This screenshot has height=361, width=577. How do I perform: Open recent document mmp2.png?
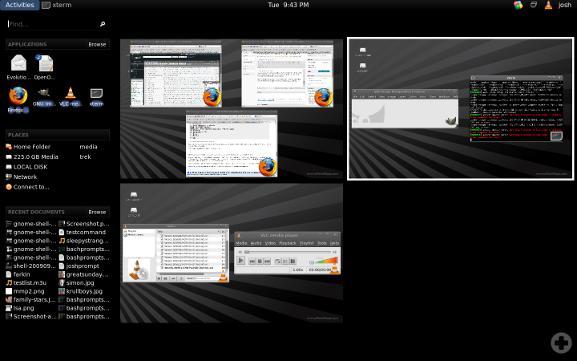point(25,291)
